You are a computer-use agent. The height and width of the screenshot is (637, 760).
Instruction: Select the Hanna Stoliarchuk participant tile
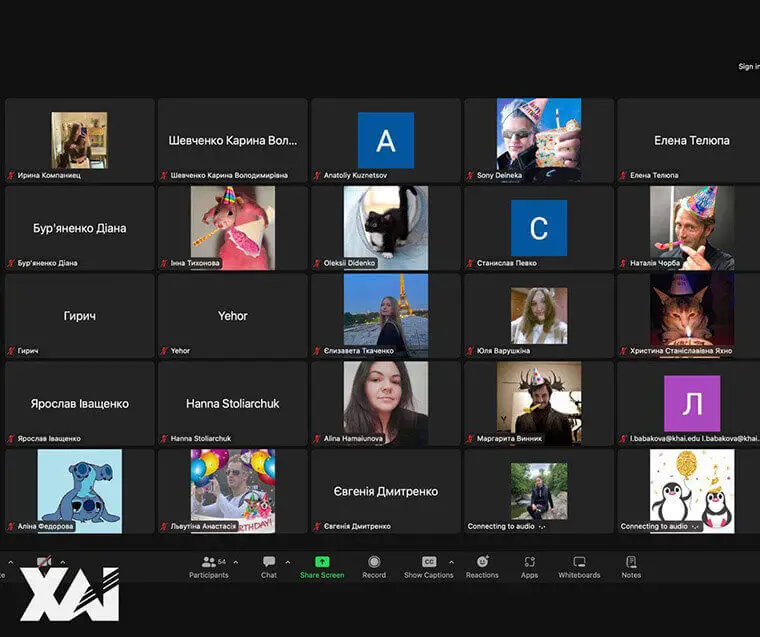coord(232,403)
